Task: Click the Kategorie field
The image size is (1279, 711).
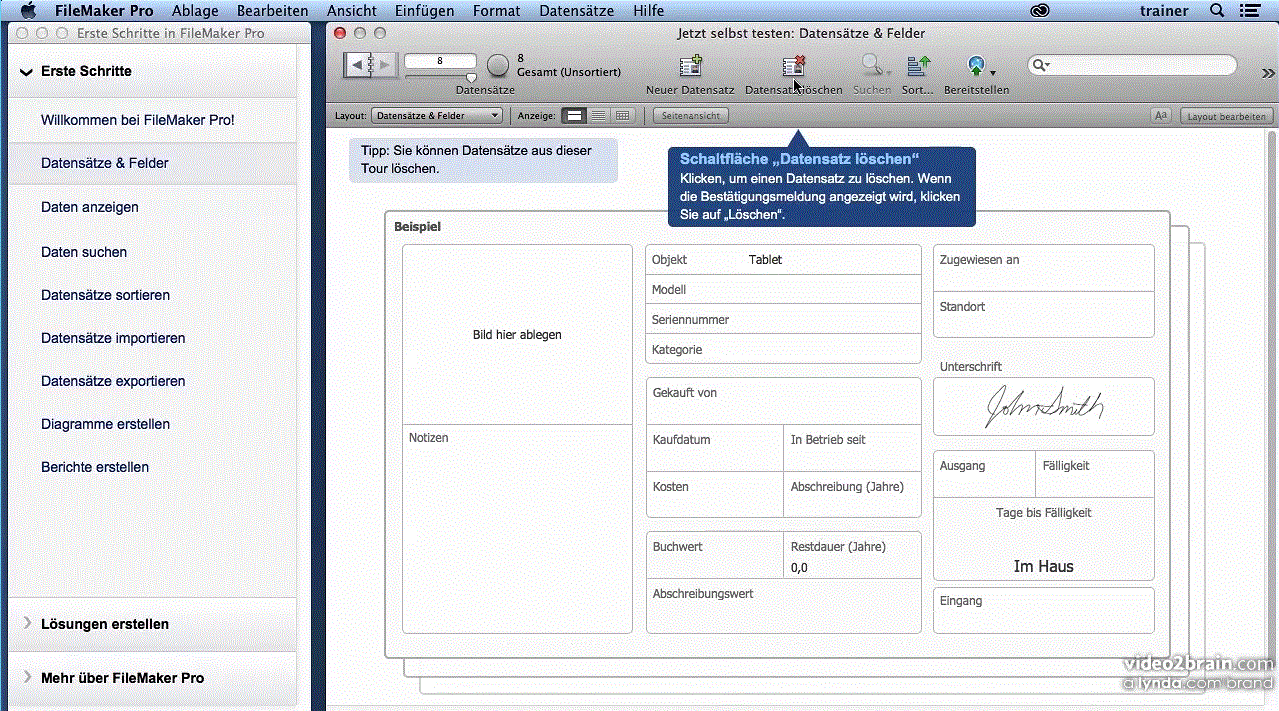Action: click(783, 350)
